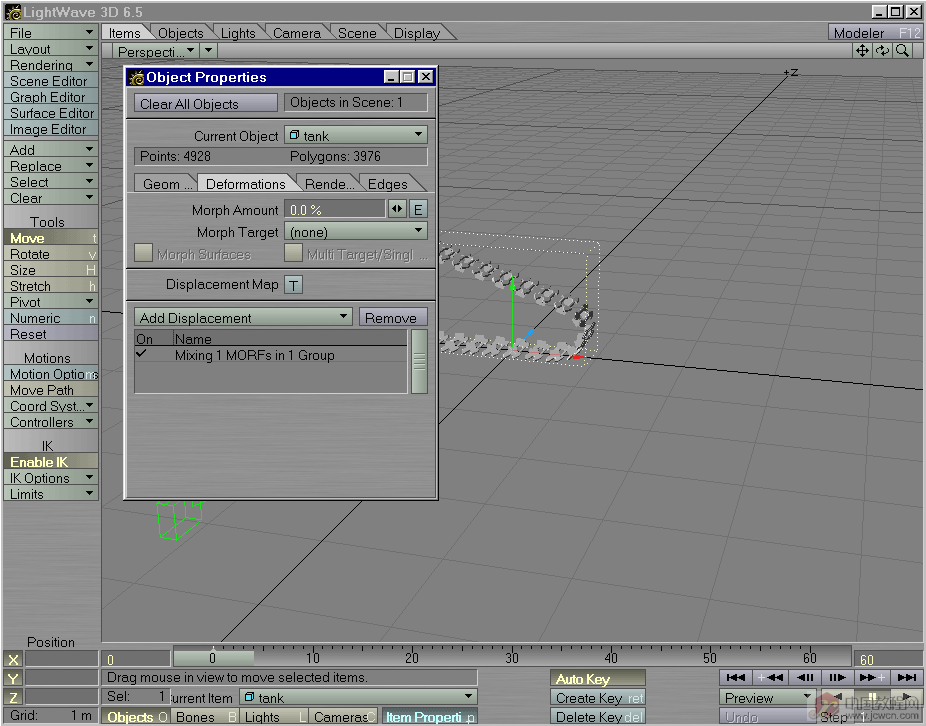Go to the previous keyframe
The height and width of the screenshot is (726, 926).
[770, 678]
